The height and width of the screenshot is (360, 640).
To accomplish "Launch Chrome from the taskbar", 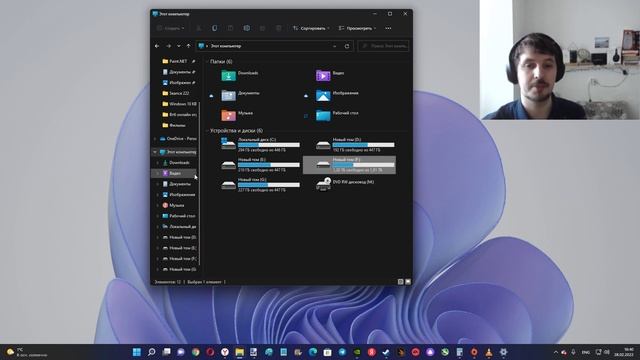I will [x=196, y=352].
